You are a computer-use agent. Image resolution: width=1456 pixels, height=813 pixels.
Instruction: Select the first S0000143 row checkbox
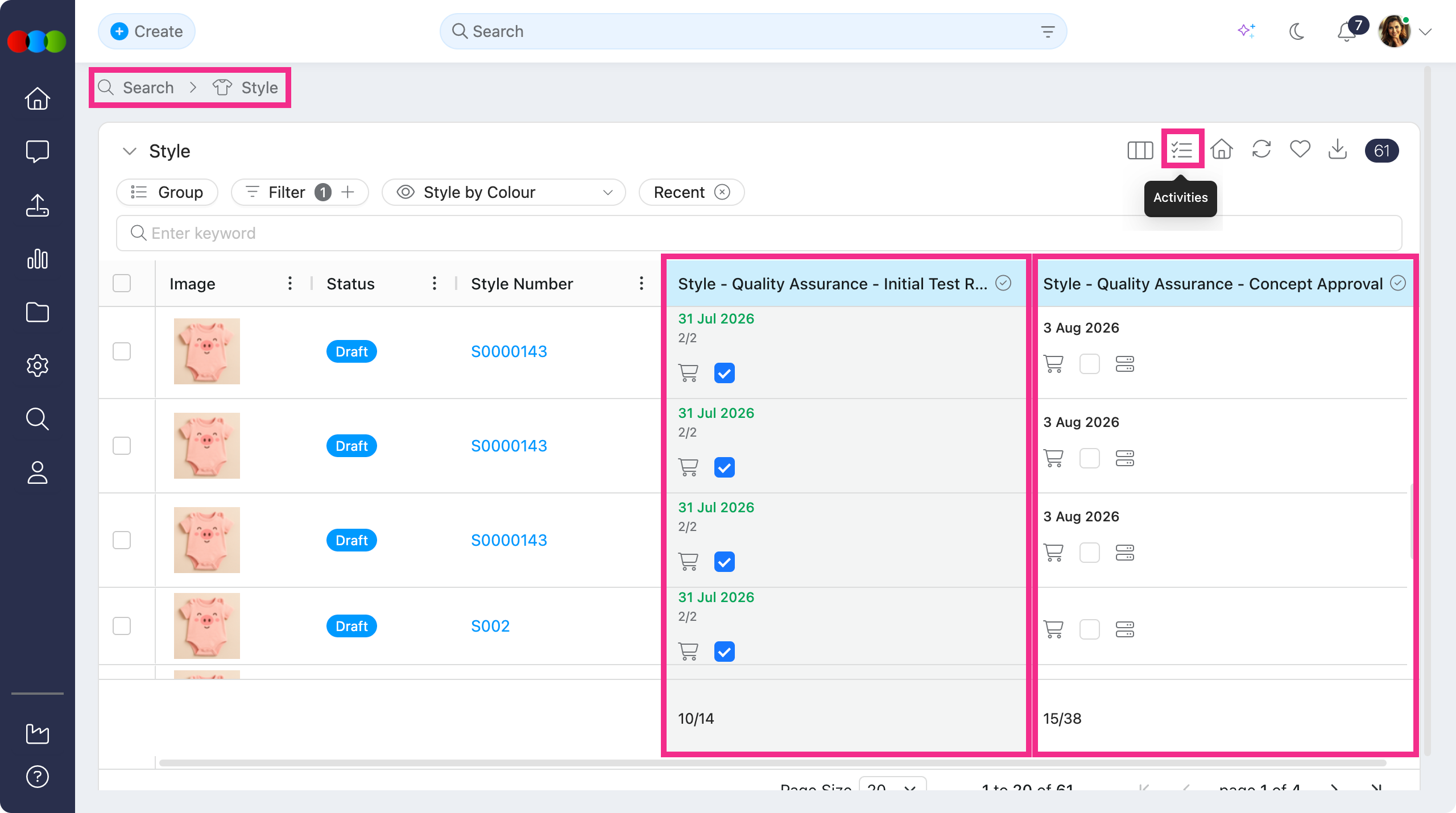(122, 351)
